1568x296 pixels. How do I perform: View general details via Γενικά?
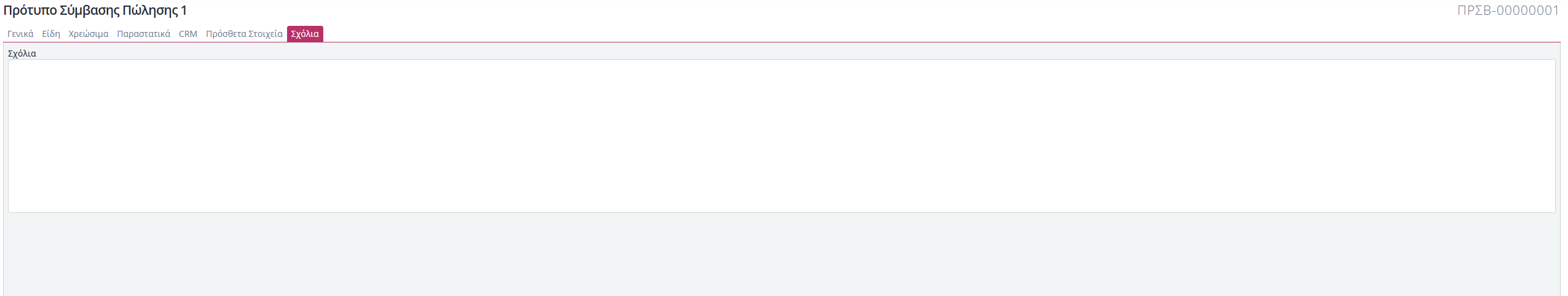pyautogui.click(x=20, y=34)
